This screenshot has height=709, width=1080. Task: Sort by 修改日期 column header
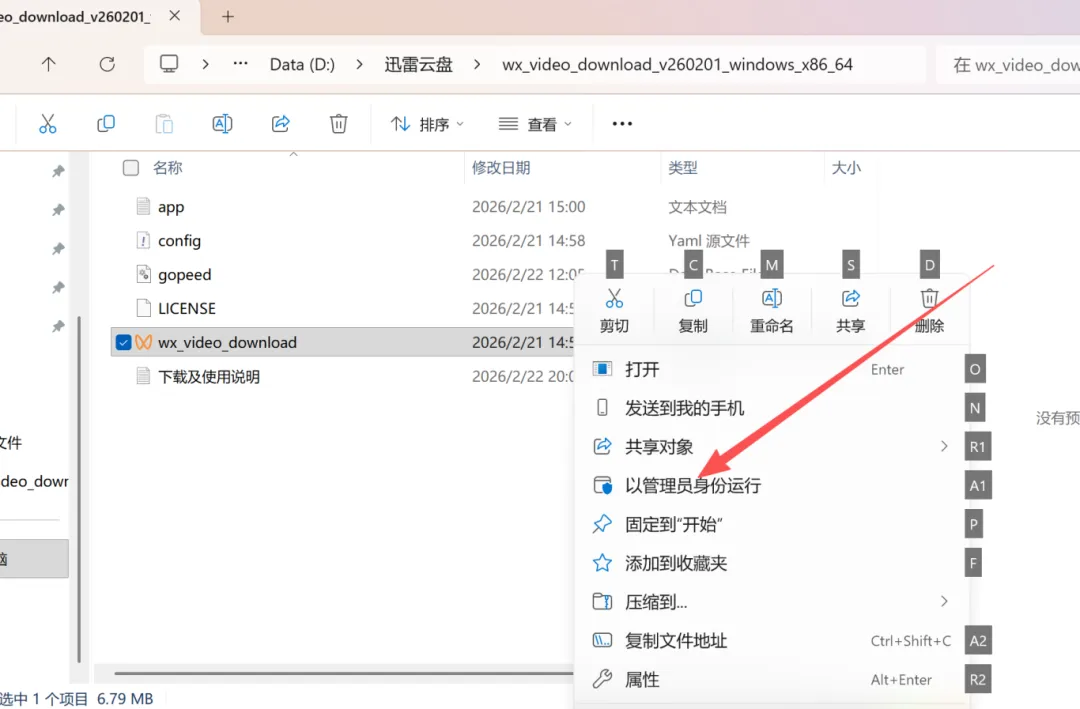point(501,167)
